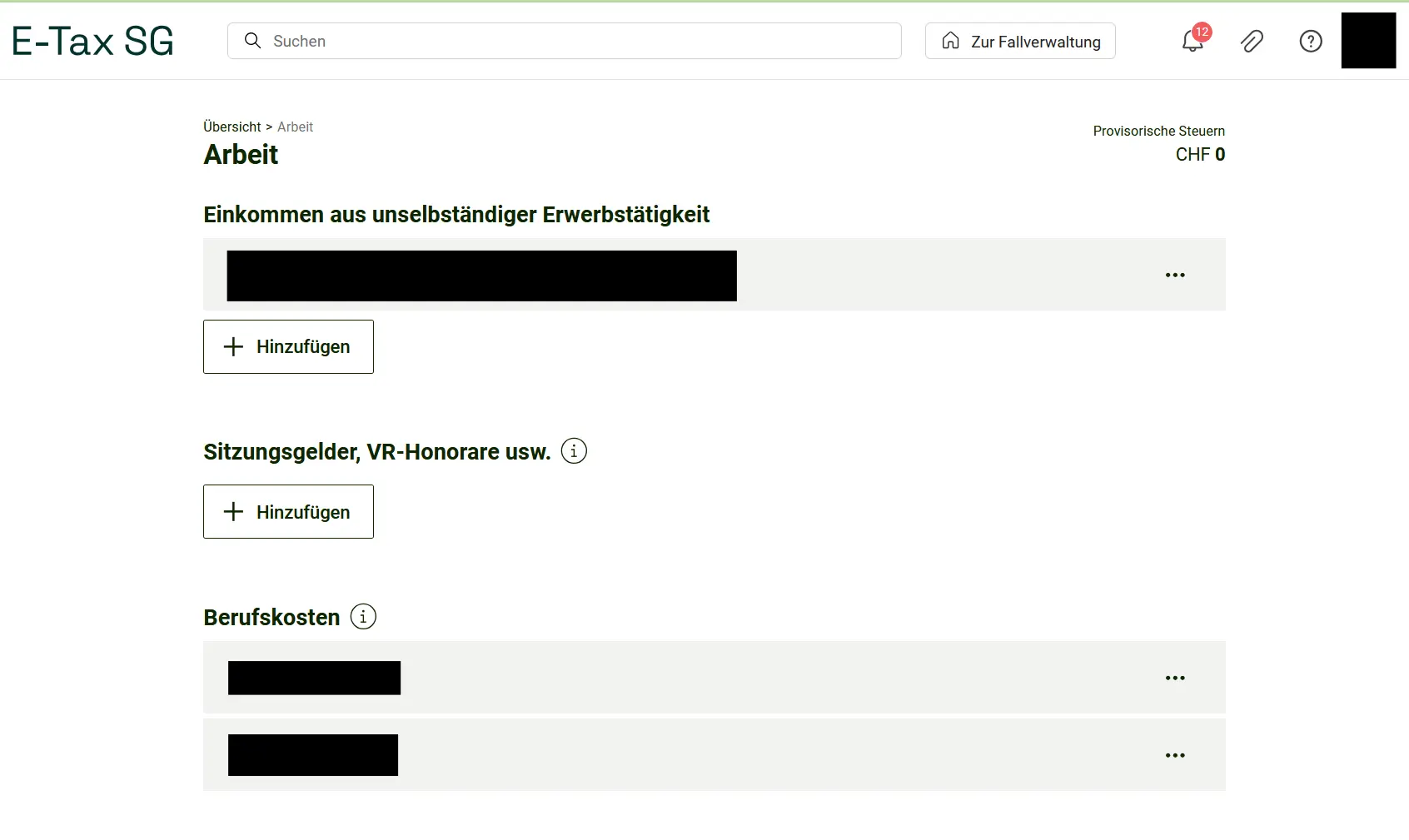
Task: Open the second Berufskosten list entry
Action: pyautogui.click(x=313, y=755)
